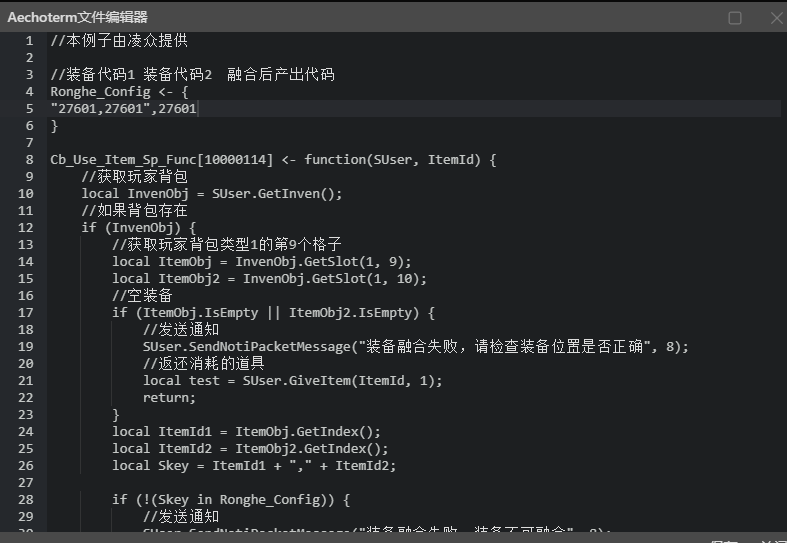Close the Aechoterm file editor window

(x=776, y=18)
